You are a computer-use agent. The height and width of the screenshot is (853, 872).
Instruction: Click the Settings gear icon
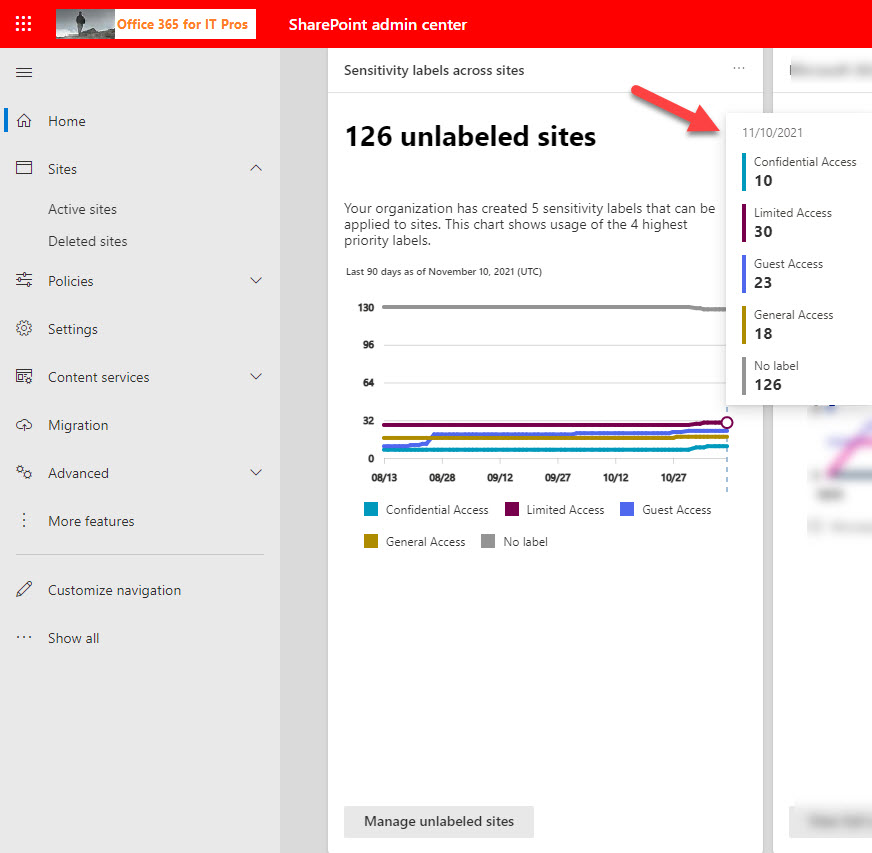coord(25,329)
